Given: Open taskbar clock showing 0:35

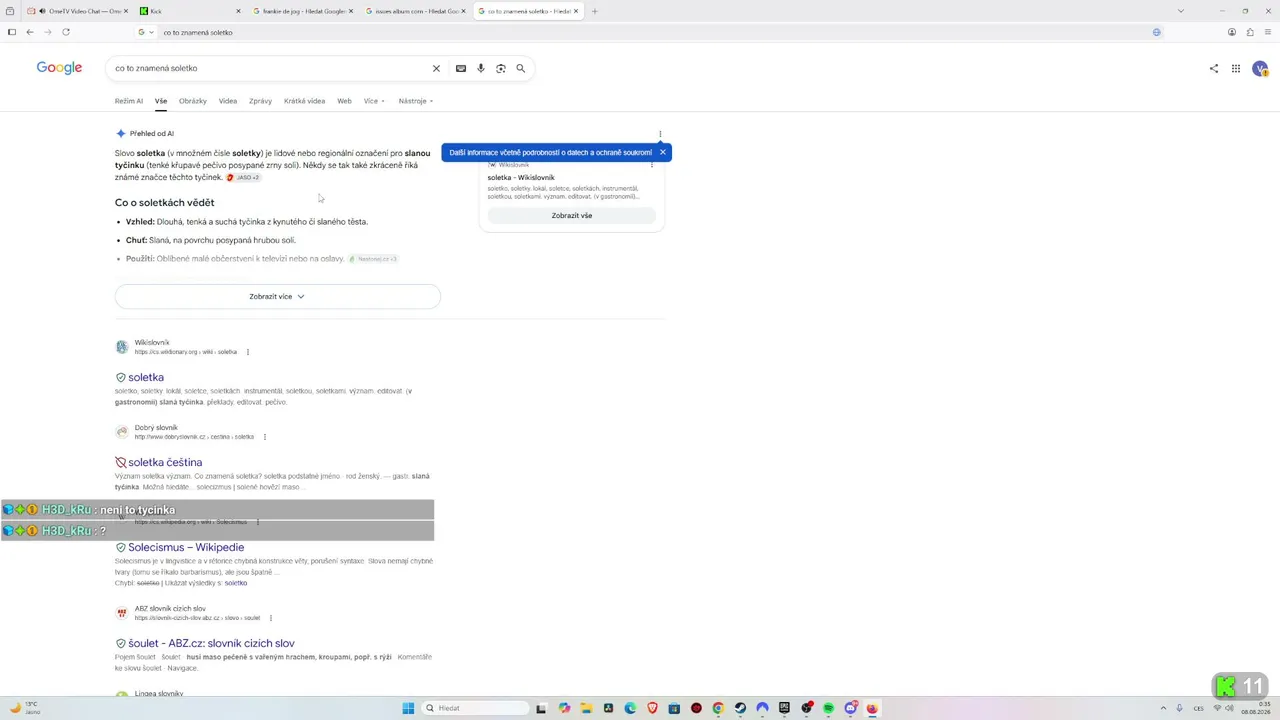Looking at the screenshot, I should point(1256,708).
